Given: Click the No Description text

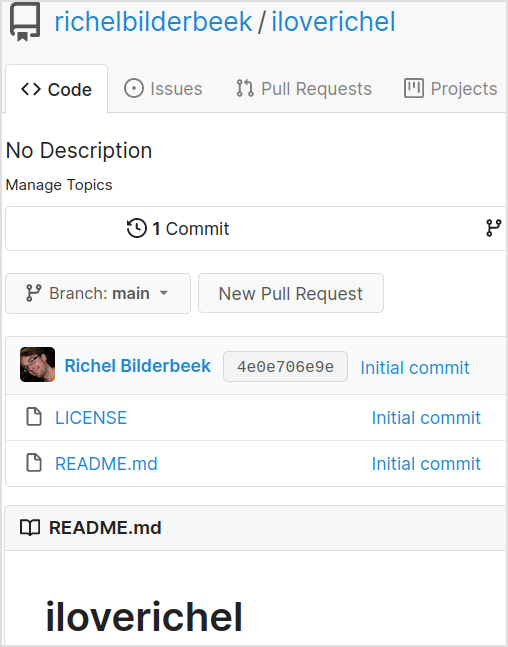Looking at the screenshot, I should click(x=79, y=150).
